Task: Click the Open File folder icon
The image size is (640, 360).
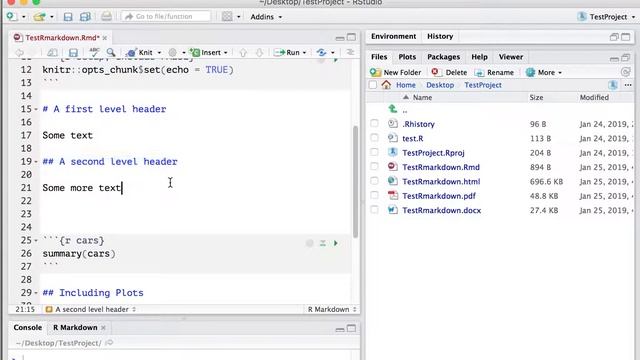Action: coord(40,17)
